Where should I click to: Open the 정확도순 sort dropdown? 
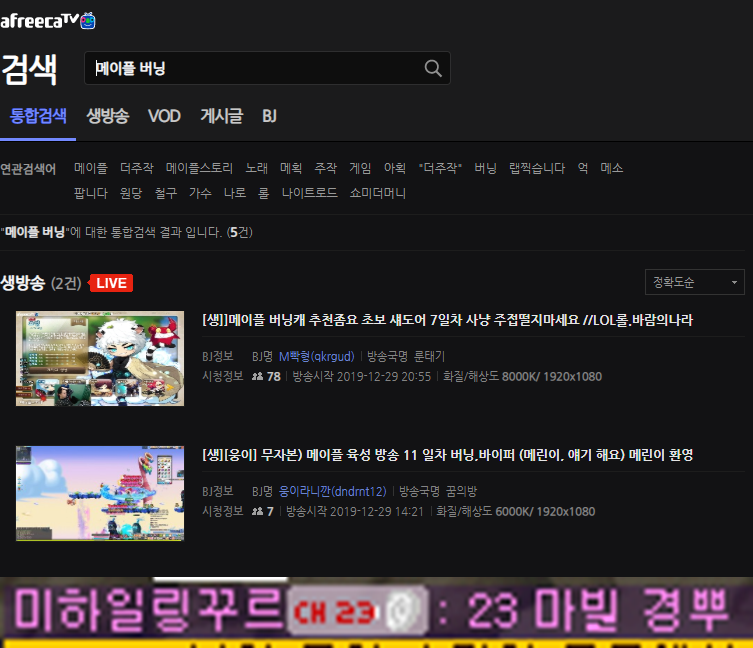694,282
